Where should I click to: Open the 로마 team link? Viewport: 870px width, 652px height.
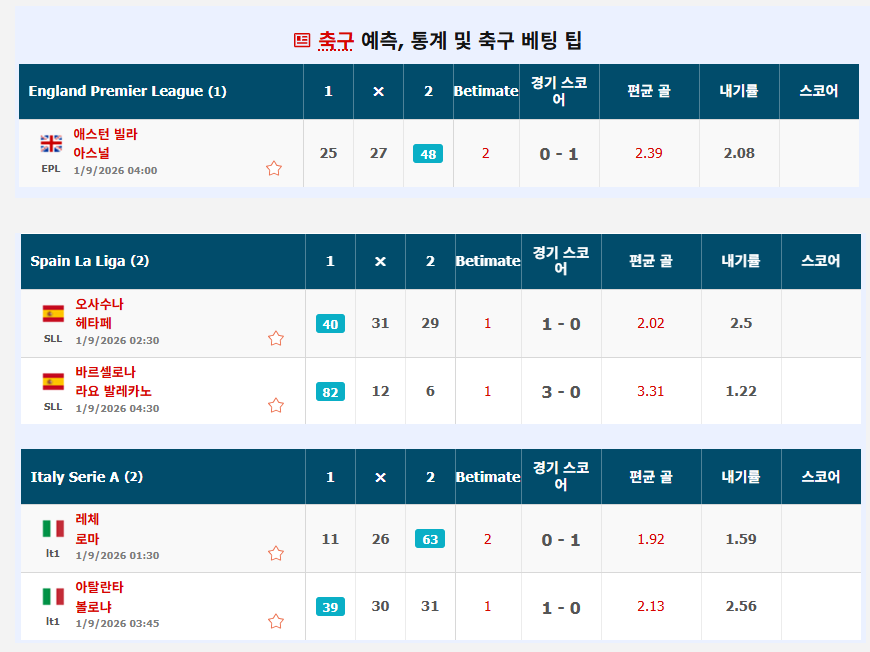click(88, 539)
